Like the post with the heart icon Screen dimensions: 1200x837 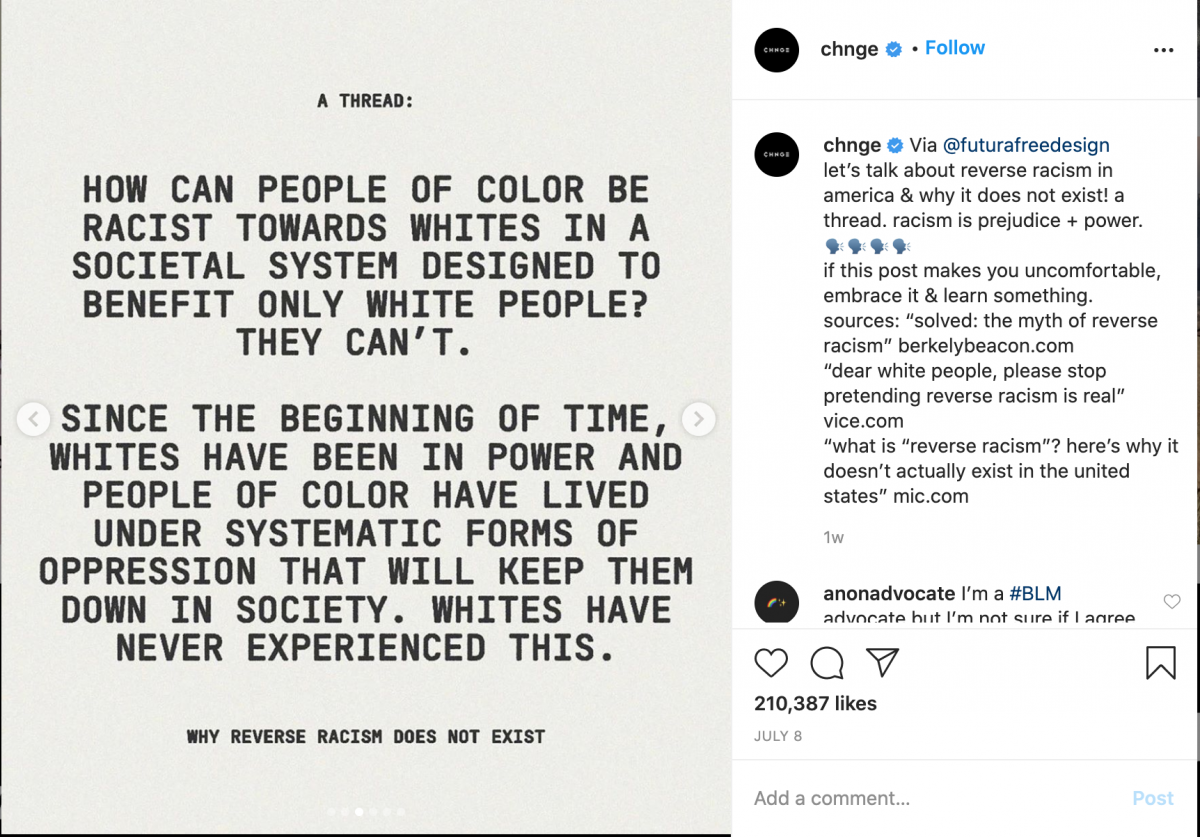pos(771,662)
